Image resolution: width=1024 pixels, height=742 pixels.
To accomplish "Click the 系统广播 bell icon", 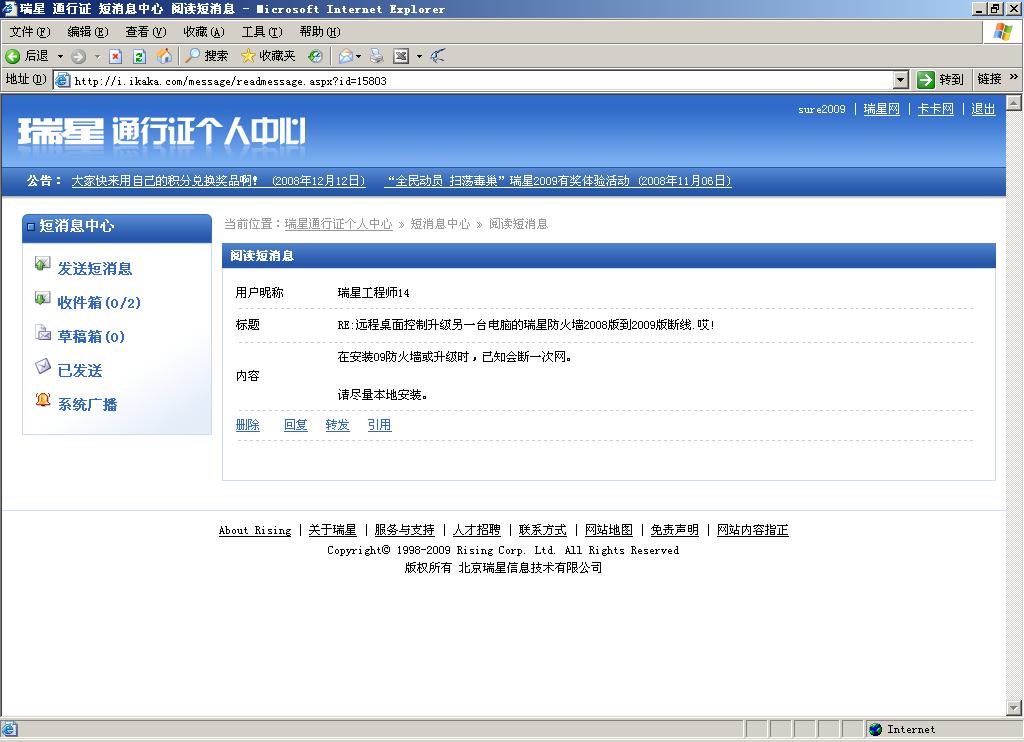I will pos(42,399).
